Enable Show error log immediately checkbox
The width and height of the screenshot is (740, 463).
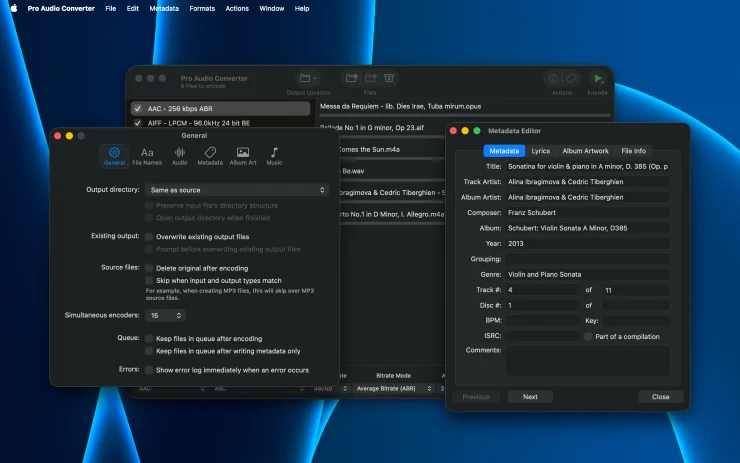[149, 370]
